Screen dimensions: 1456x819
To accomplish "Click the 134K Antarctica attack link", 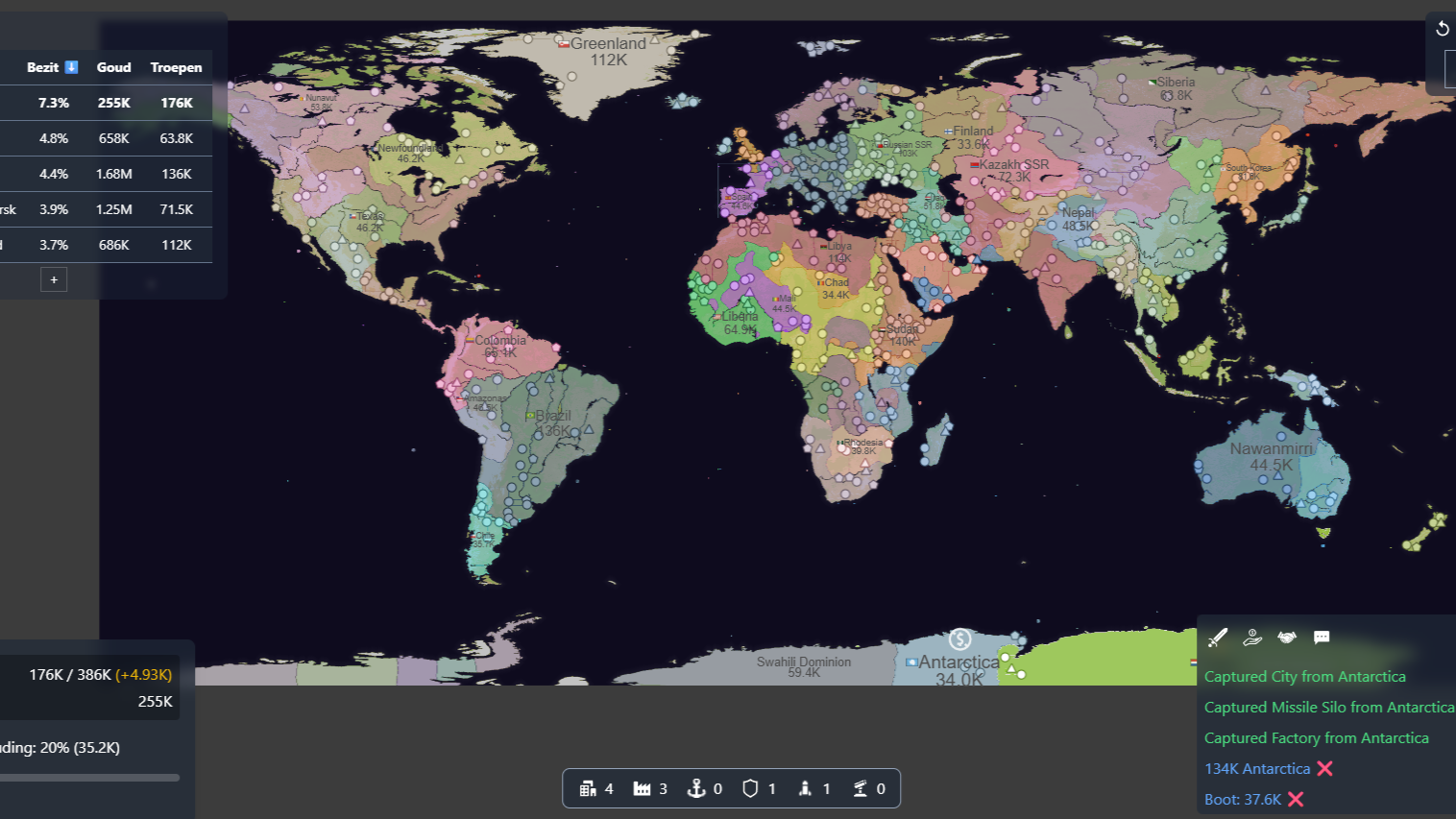I will [x=1257, y=768].
